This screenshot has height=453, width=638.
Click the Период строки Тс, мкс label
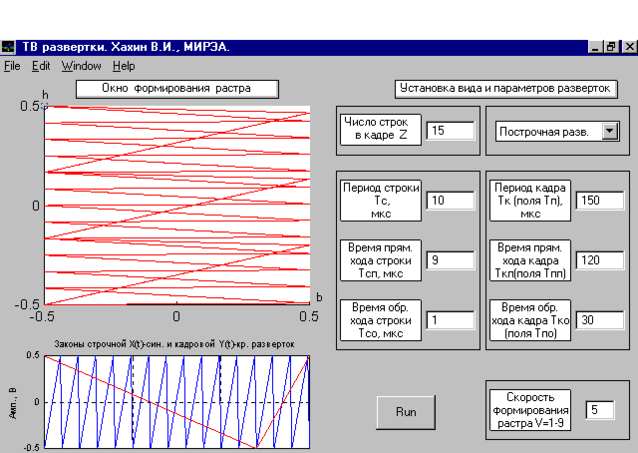[x=380, y=201]
